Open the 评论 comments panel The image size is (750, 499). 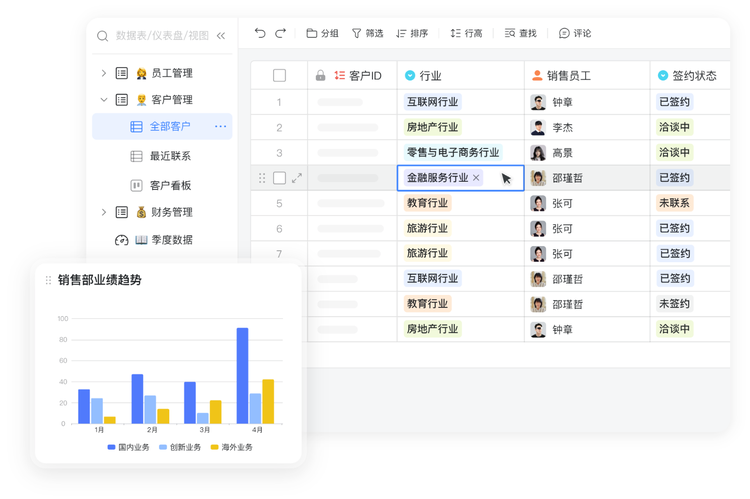coord(575,33)
